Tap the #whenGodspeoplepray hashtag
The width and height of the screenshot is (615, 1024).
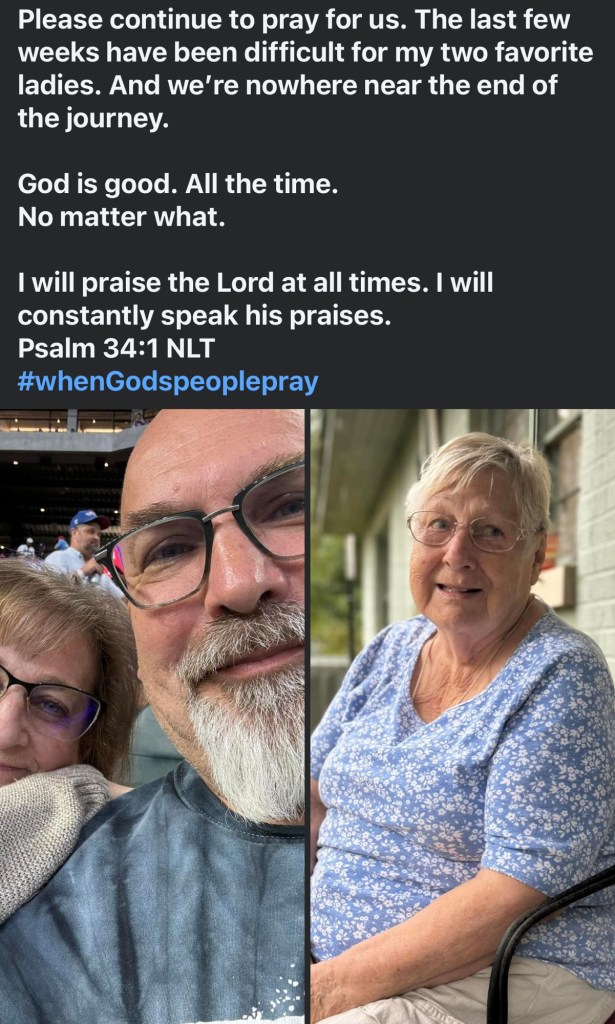point(167,381)
